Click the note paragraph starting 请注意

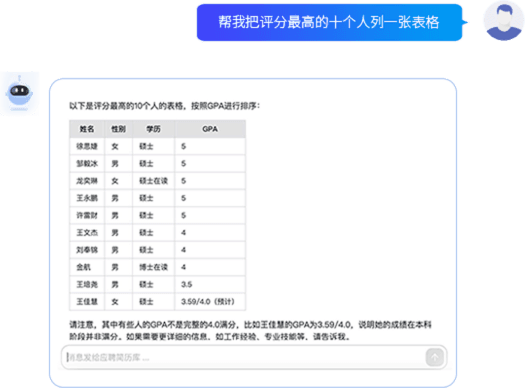(250, 330)
